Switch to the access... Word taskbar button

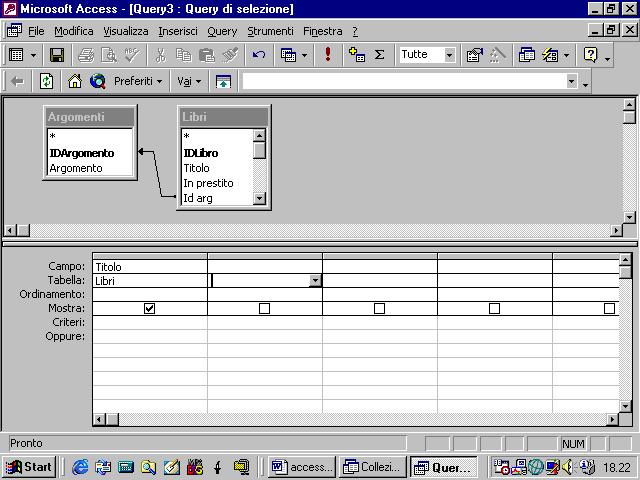pos(302,467)
